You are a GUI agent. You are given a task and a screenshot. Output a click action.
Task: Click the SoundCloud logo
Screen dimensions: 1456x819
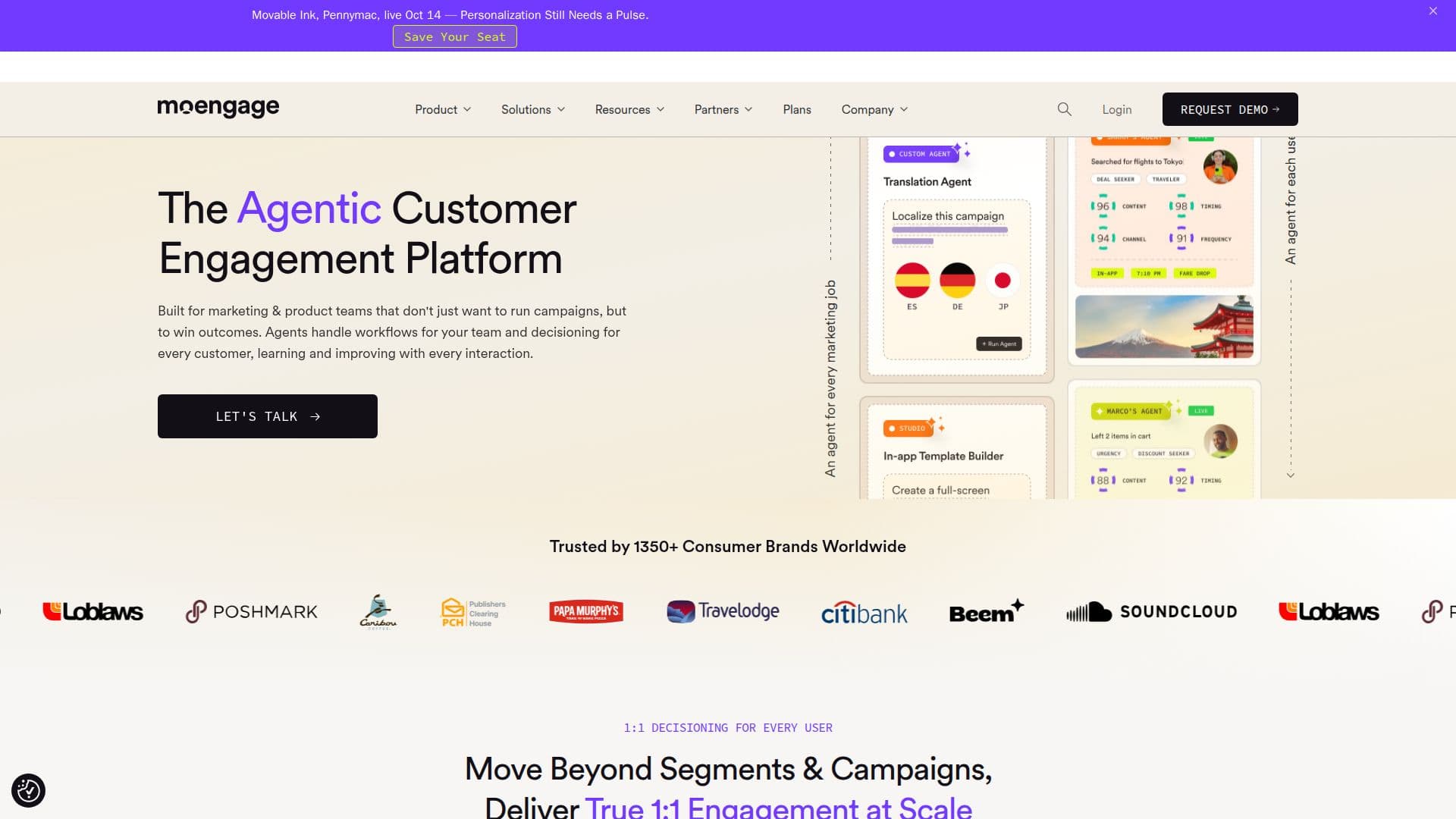point(1151,611)
